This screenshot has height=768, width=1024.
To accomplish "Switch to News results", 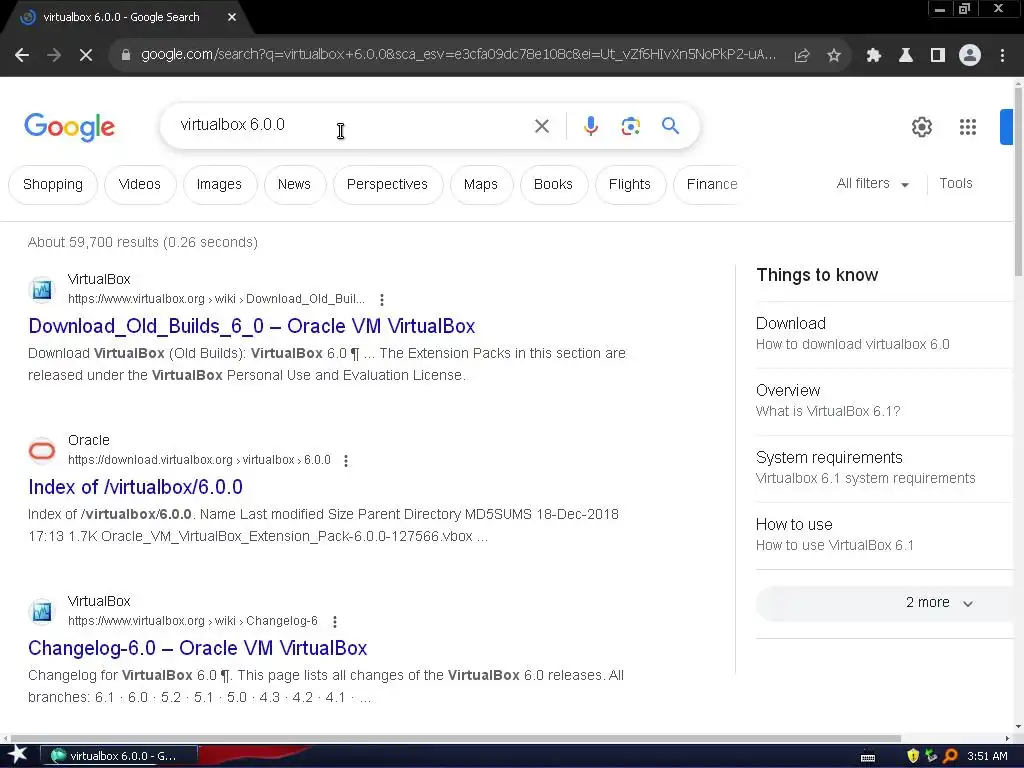I will [295, 185].
